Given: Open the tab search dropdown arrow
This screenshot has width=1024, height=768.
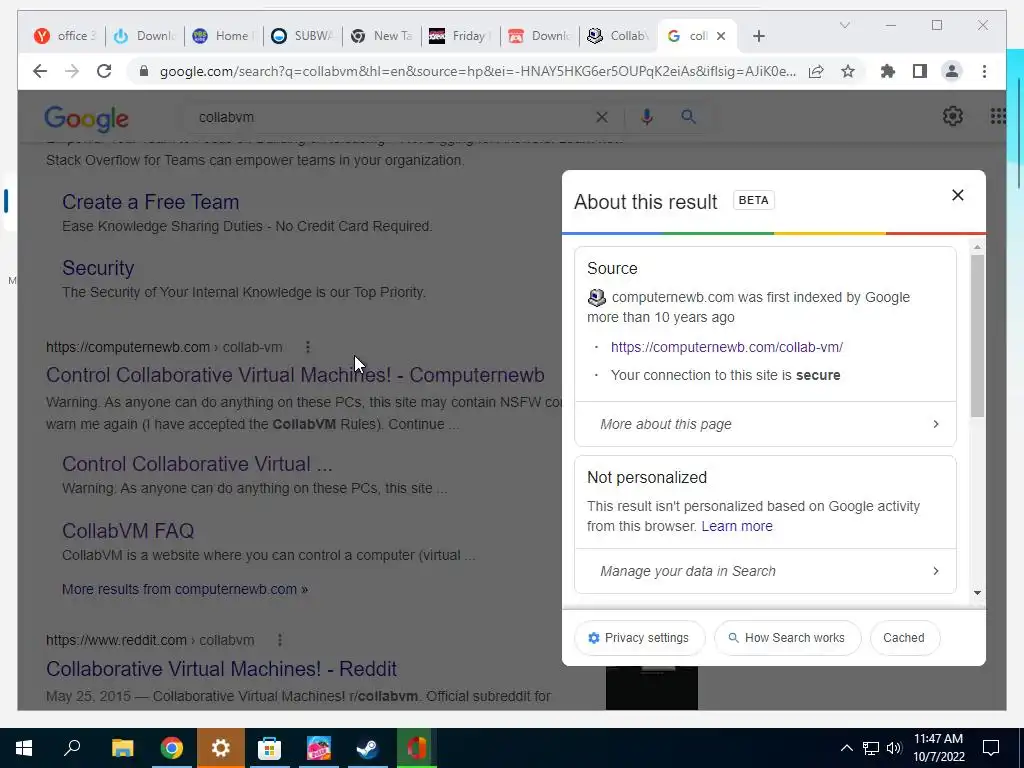Looking at the screenshot, I should click(x=844, y=25).
